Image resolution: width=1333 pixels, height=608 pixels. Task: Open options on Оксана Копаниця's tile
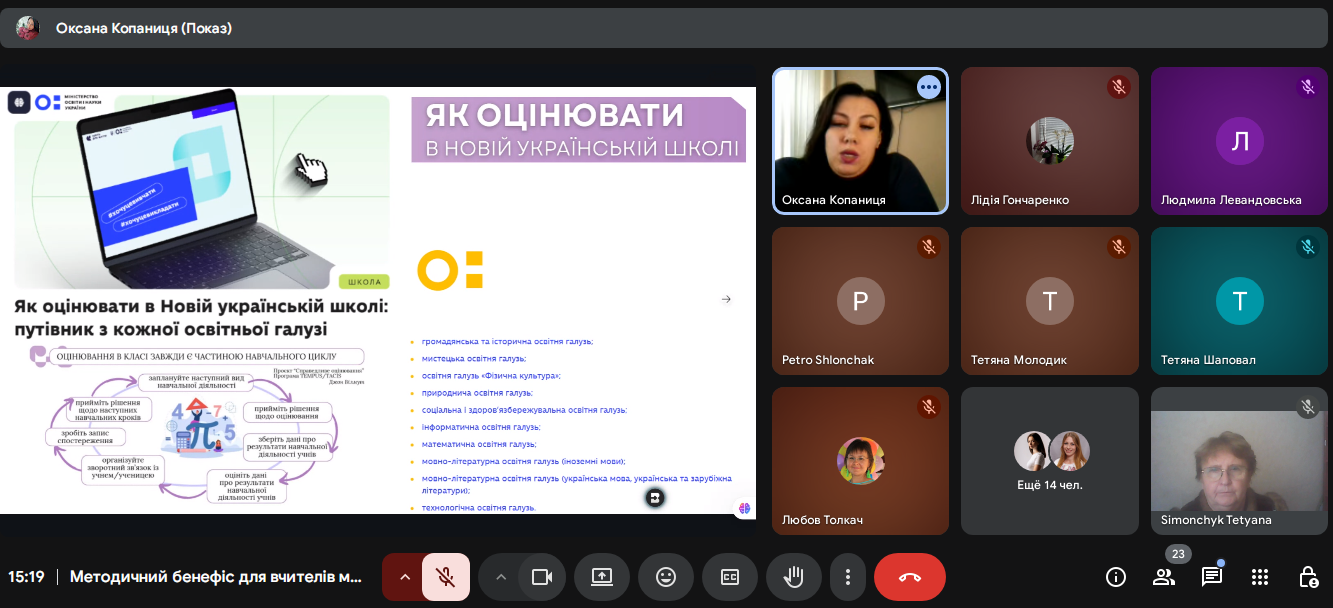[x=929, y=87]
